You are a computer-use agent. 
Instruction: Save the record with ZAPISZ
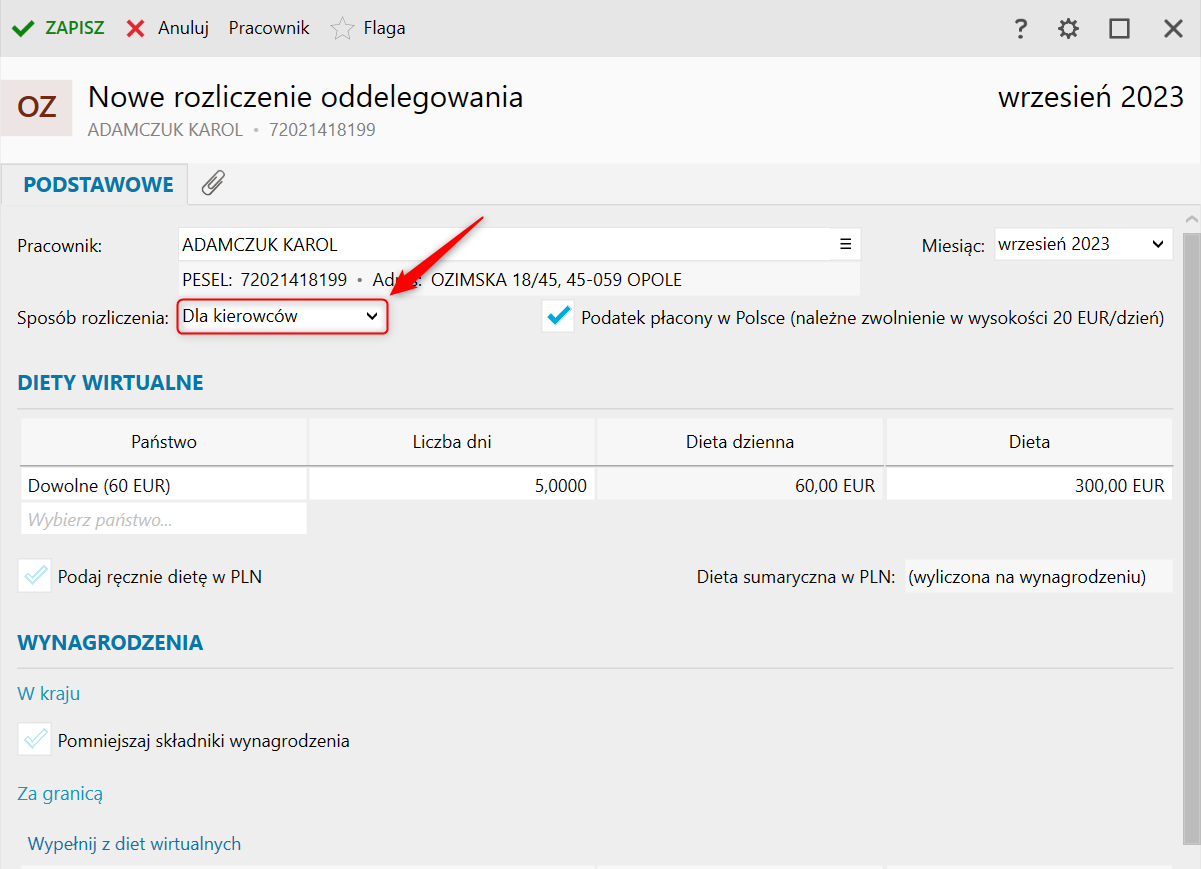[x=58, y=28]
